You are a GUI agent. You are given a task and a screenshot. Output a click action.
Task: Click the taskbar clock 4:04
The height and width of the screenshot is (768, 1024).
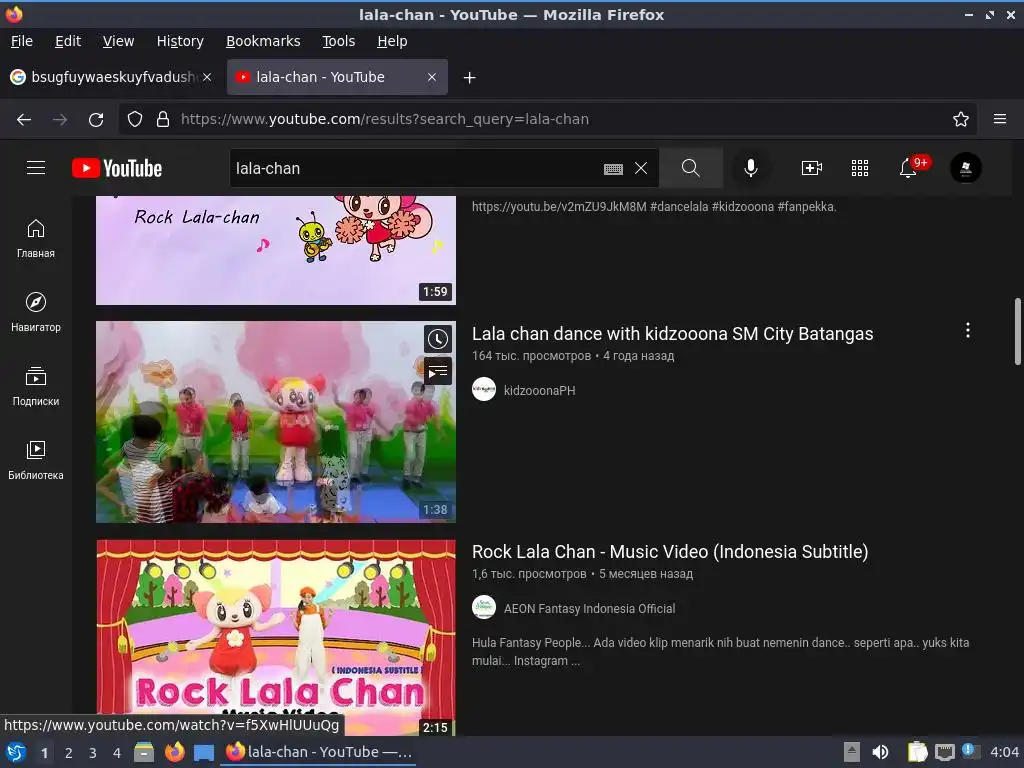click(x=1004, y=752)
